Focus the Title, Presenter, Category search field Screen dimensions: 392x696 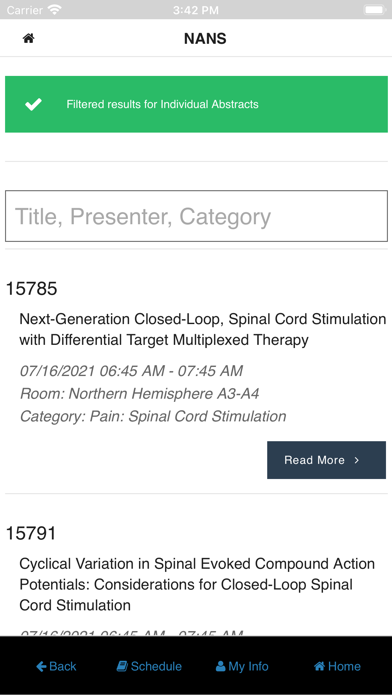(196, 216)
